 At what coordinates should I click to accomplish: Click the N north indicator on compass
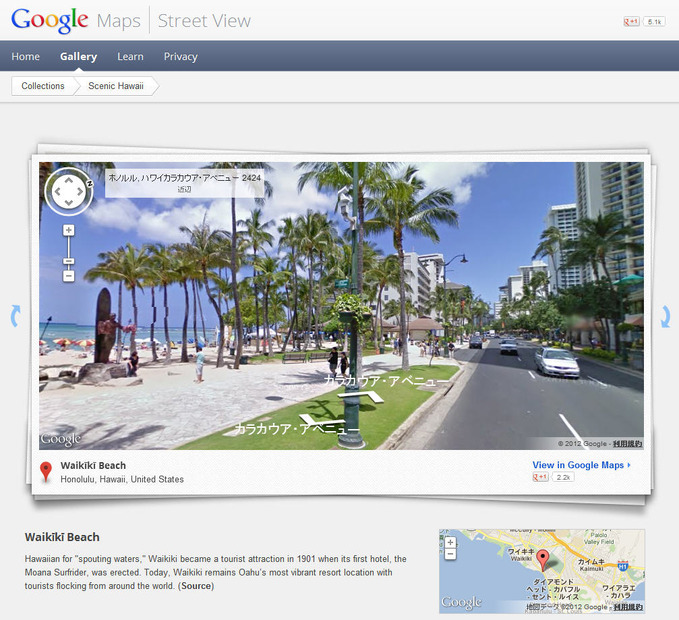pos(90,183)
